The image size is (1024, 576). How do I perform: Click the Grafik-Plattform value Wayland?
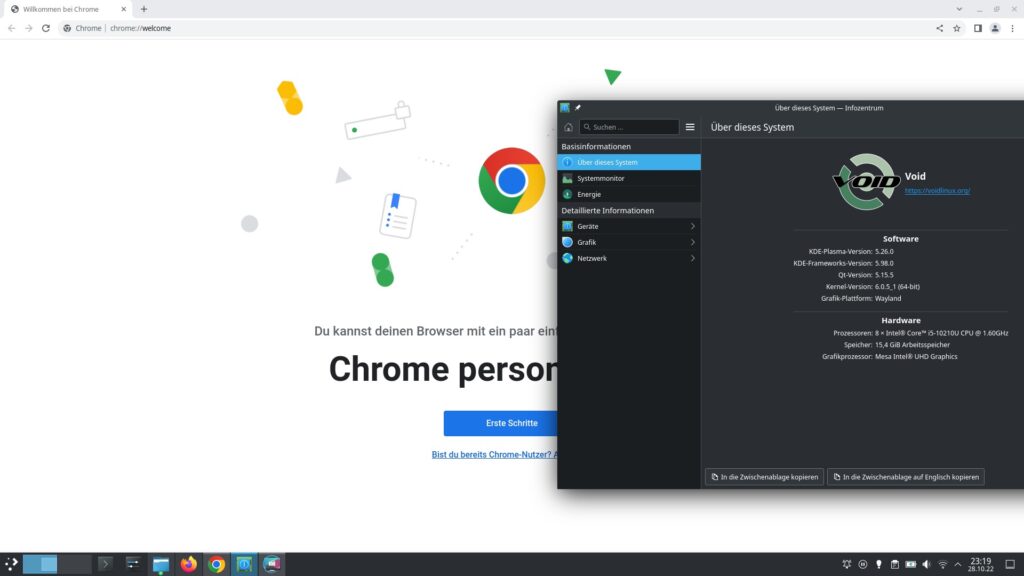coord(888,298)
